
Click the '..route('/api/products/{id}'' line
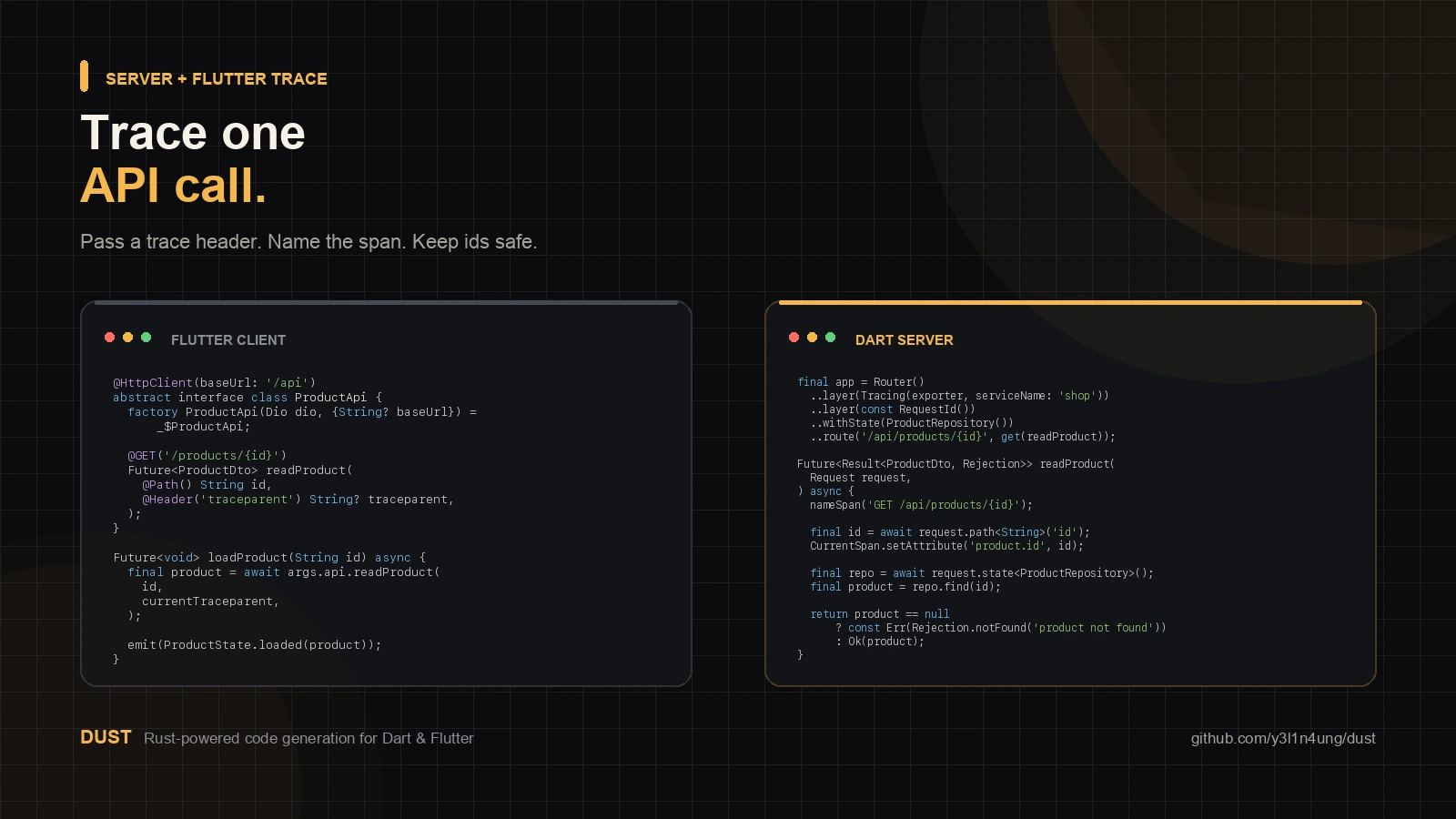[x=963, y=437]
